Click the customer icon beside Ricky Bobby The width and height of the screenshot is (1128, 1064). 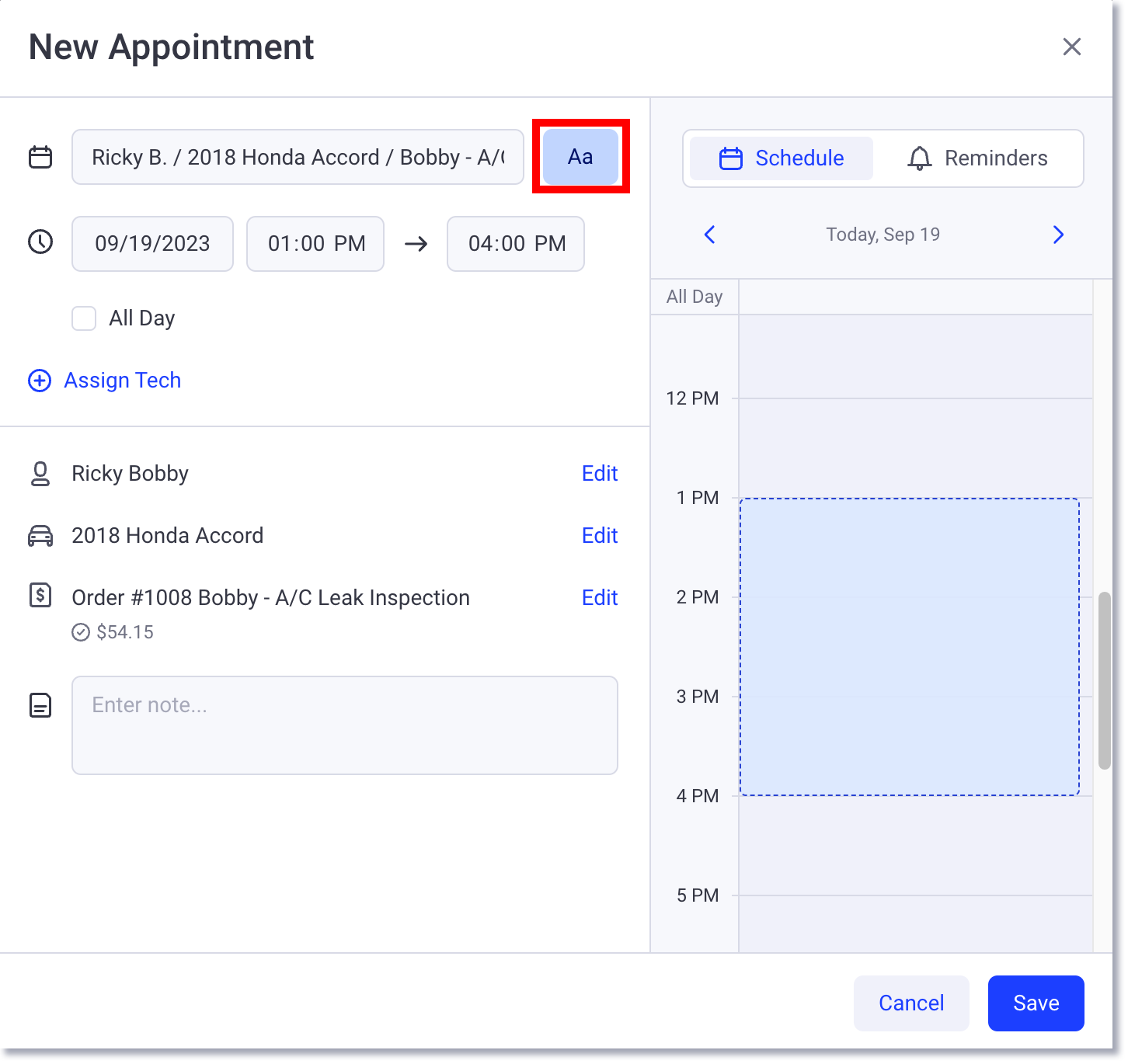40,473
